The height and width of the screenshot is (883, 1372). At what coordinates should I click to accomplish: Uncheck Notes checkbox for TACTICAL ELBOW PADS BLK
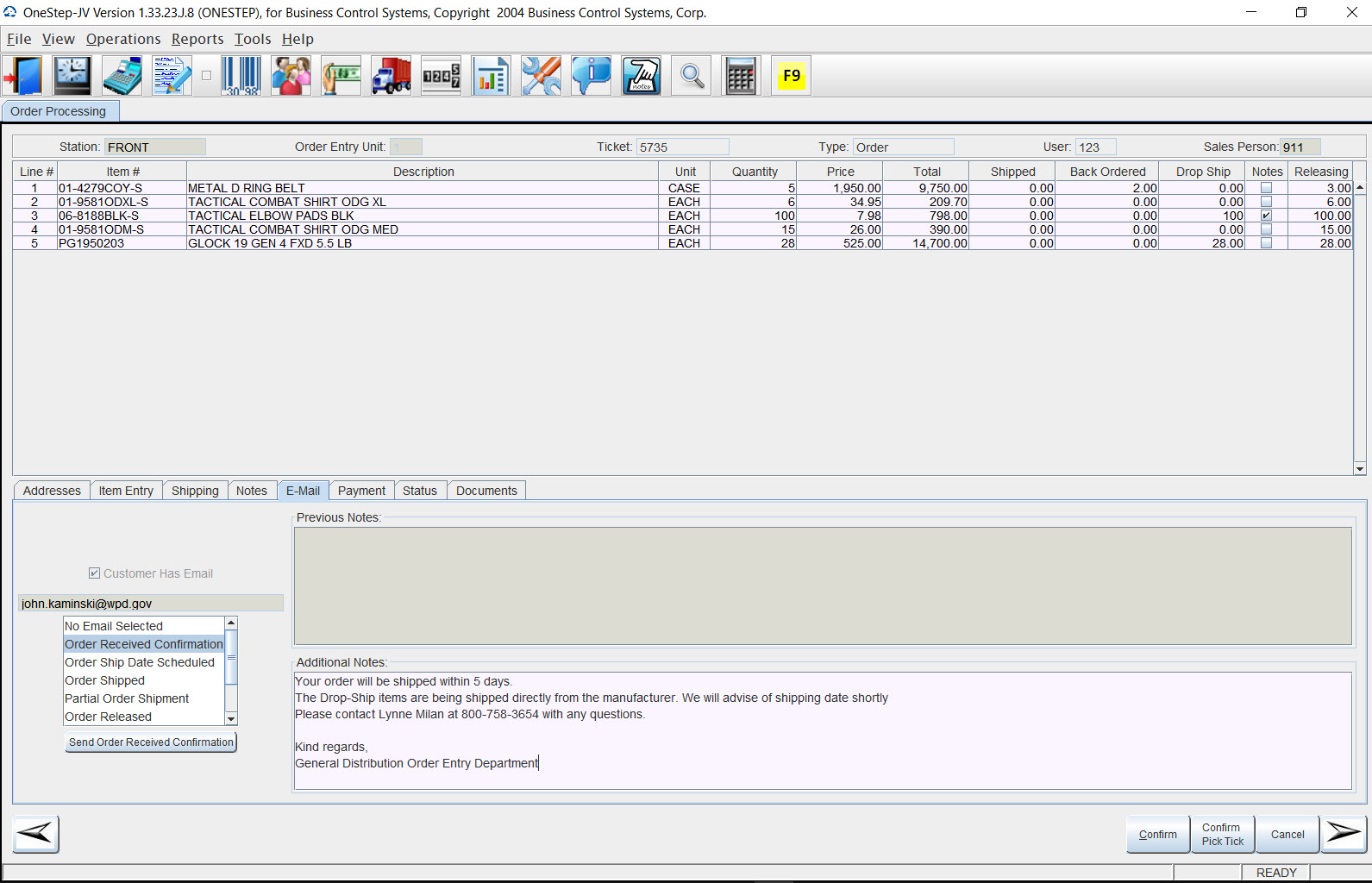(x=1266, y=216)
